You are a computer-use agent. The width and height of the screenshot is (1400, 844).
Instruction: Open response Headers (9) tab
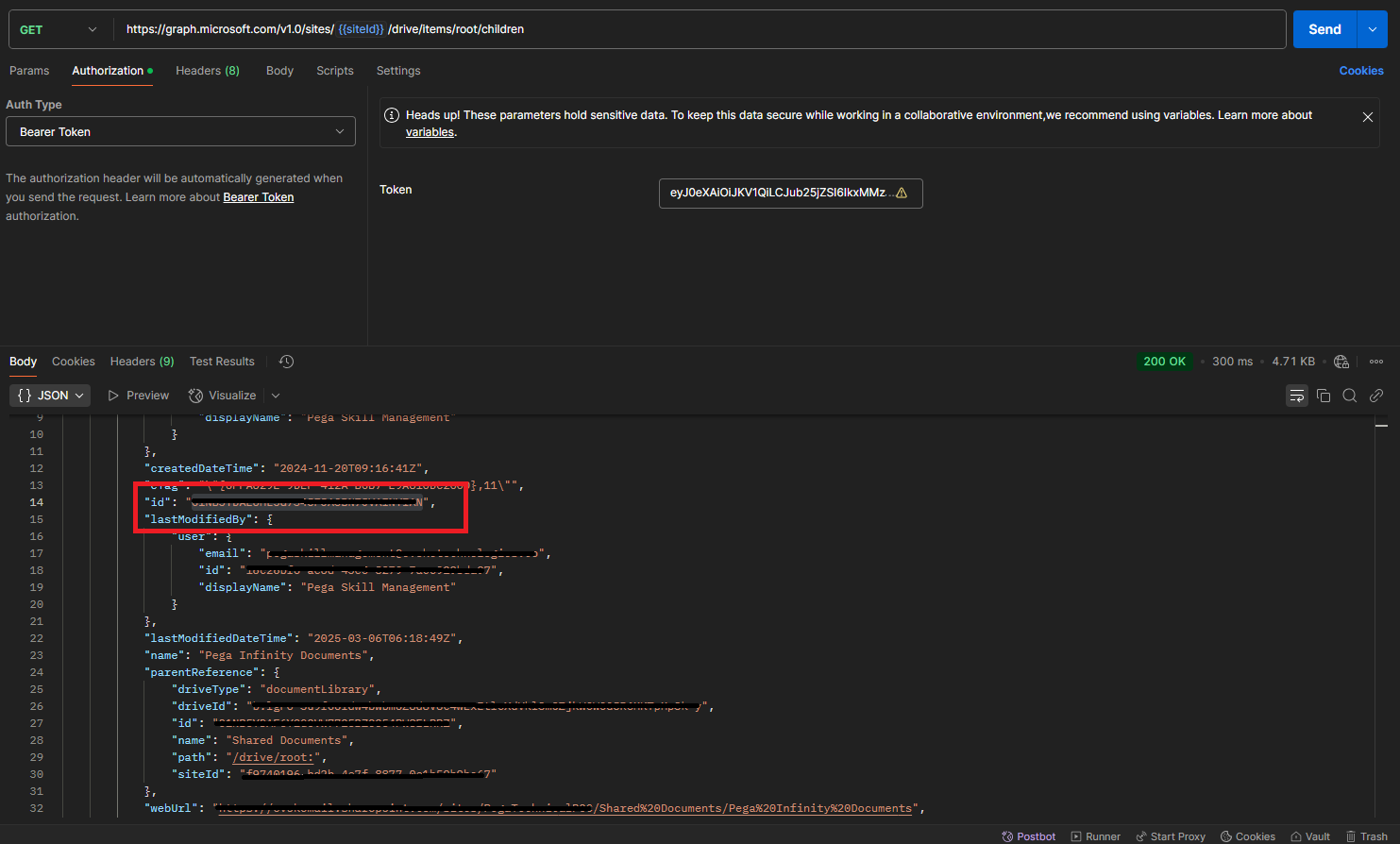[x=142, y=362]
